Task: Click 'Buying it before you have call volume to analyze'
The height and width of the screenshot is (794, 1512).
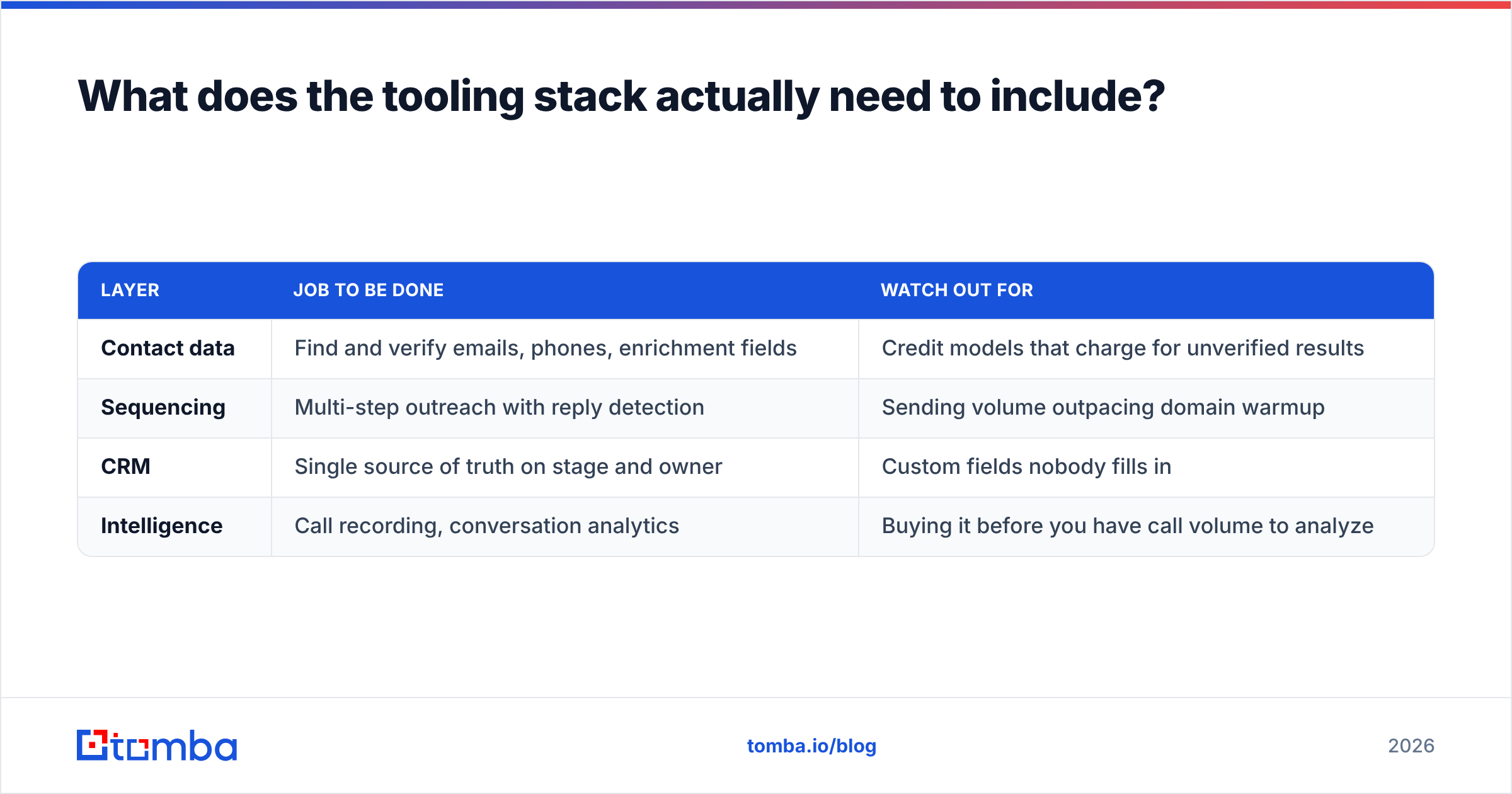Action: click(x=1128, y=526)
